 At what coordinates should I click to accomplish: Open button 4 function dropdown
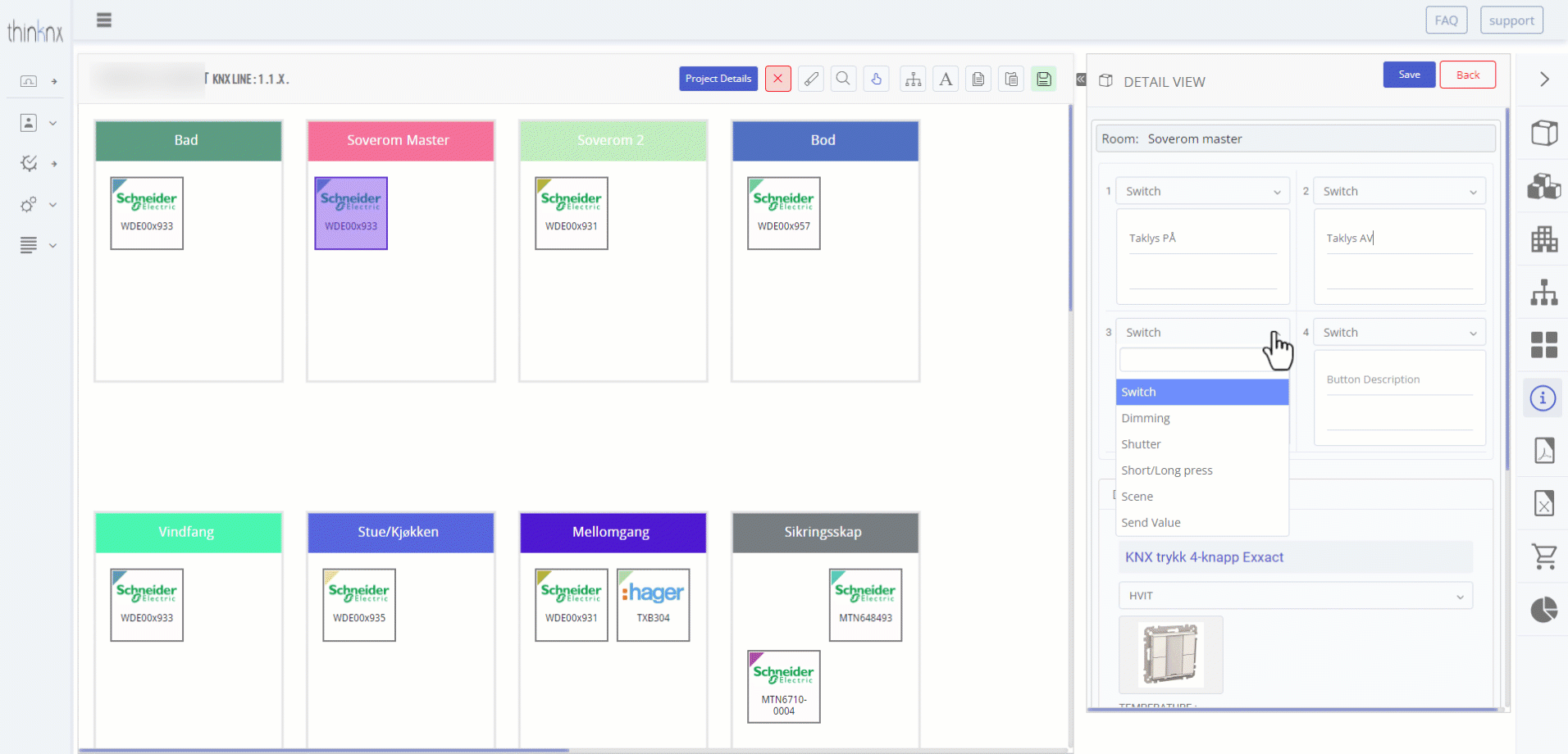coord(1400,332)
